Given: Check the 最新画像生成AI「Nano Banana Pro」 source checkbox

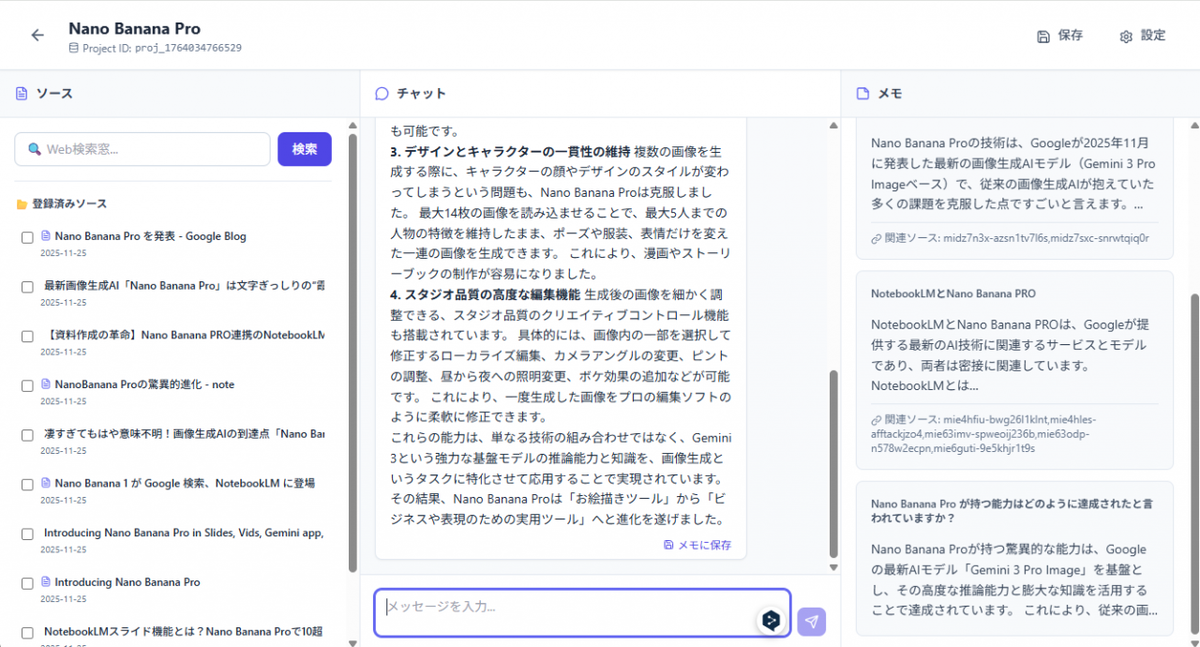Looking at the screenshot, I should [x=27, y=287].
